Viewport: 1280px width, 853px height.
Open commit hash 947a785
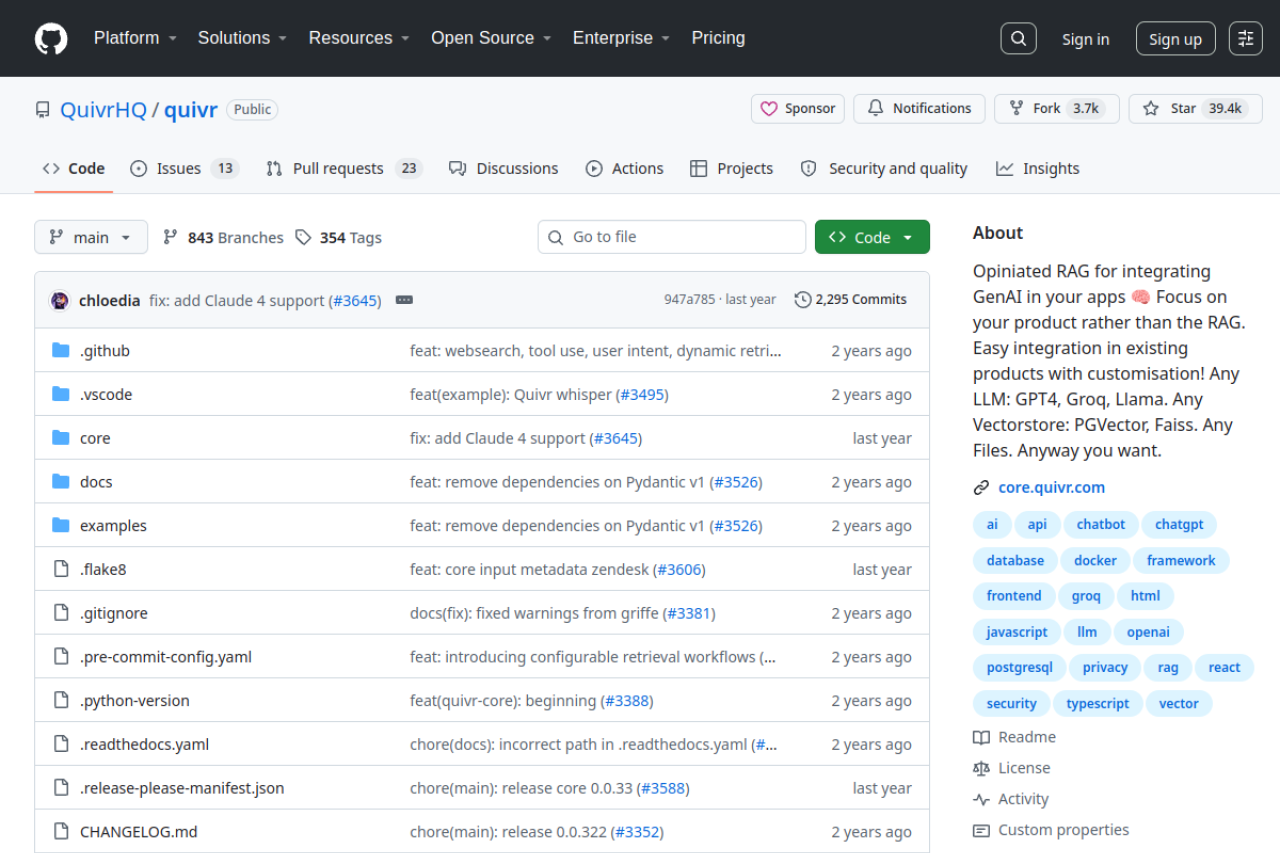pos(691,299)
